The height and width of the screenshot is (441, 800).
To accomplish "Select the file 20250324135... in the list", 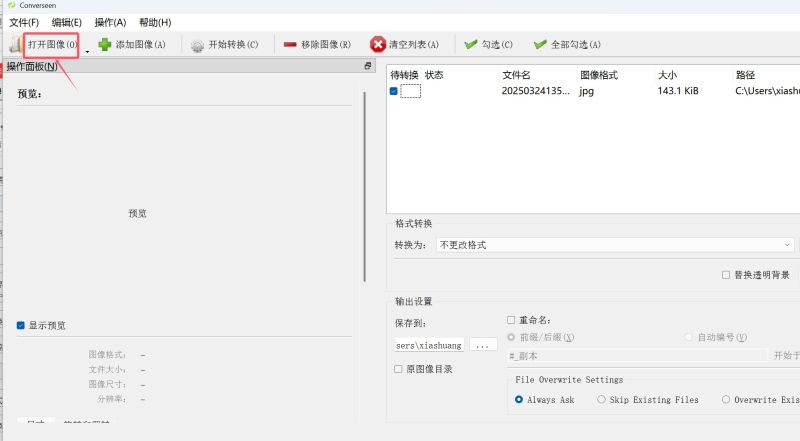I will click(536, 91).
